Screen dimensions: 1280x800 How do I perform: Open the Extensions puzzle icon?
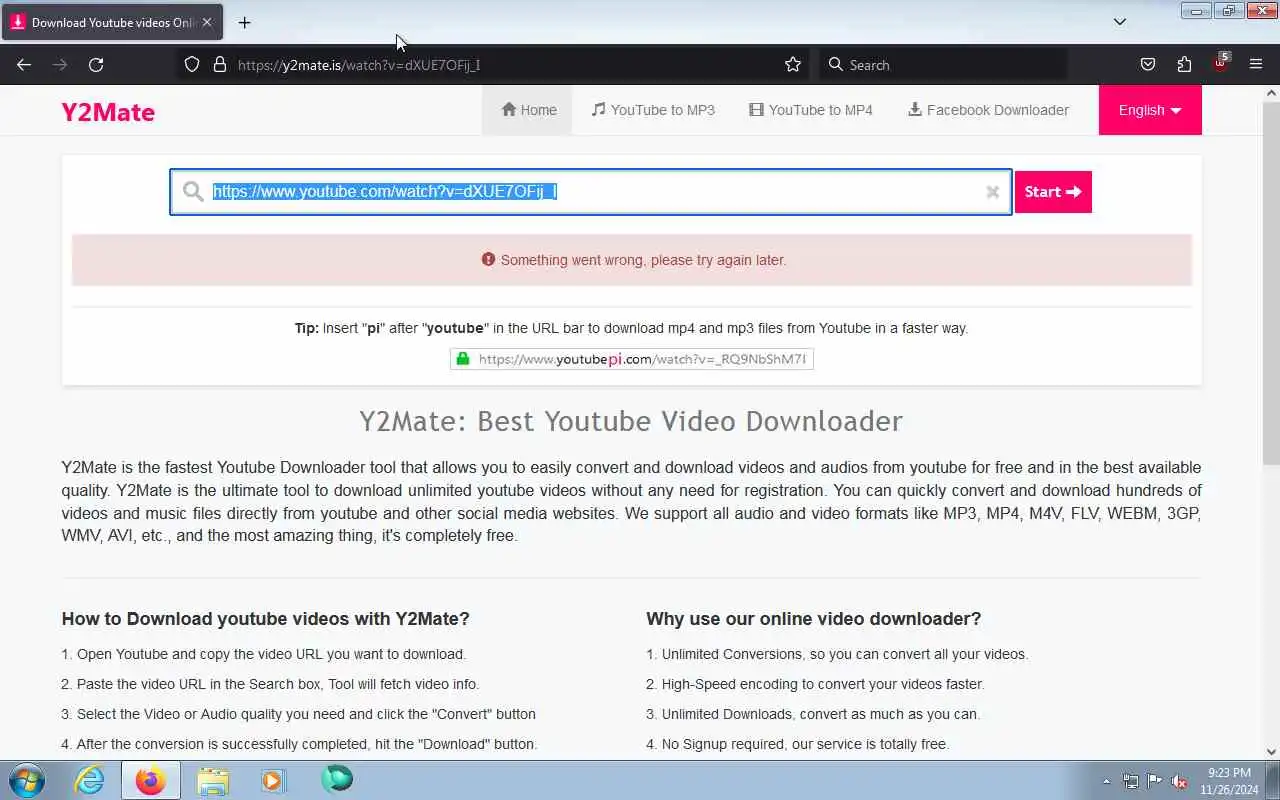click(x=1184, y=65)
